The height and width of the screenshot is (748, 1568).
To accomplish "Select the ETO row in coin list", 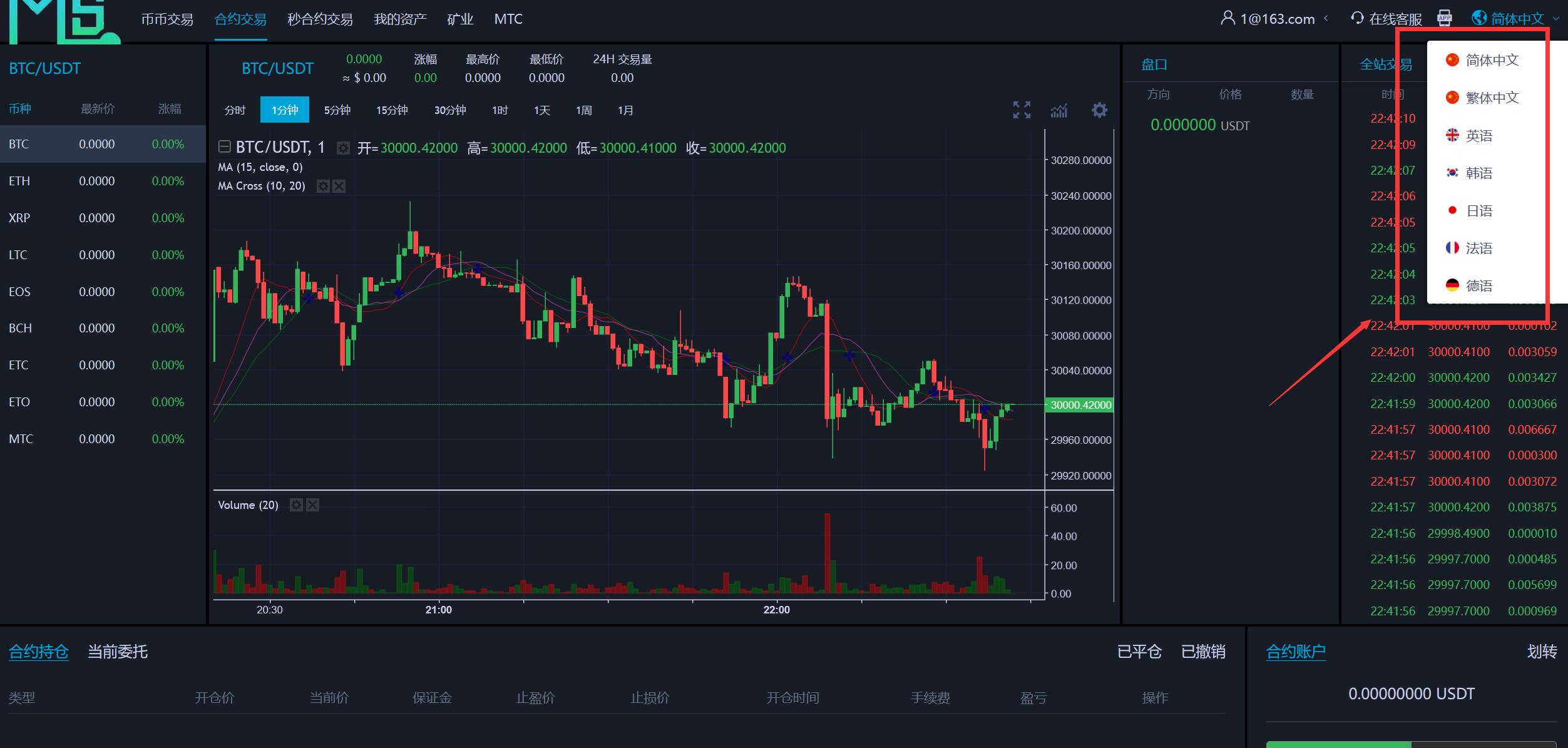I will click(x=103, y=402).
